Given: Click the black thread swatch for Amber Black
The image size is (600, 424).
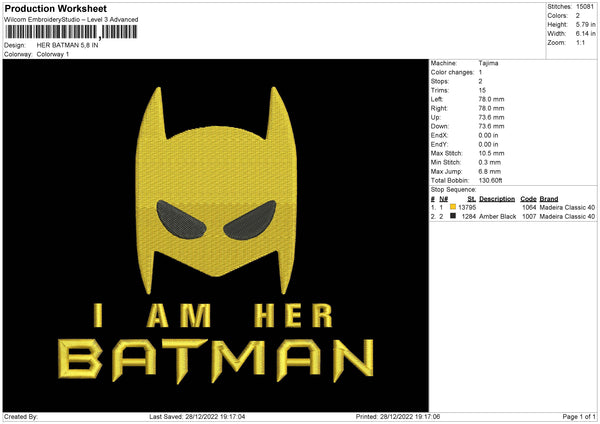Looking at the screenshot, I should point(453,216).
